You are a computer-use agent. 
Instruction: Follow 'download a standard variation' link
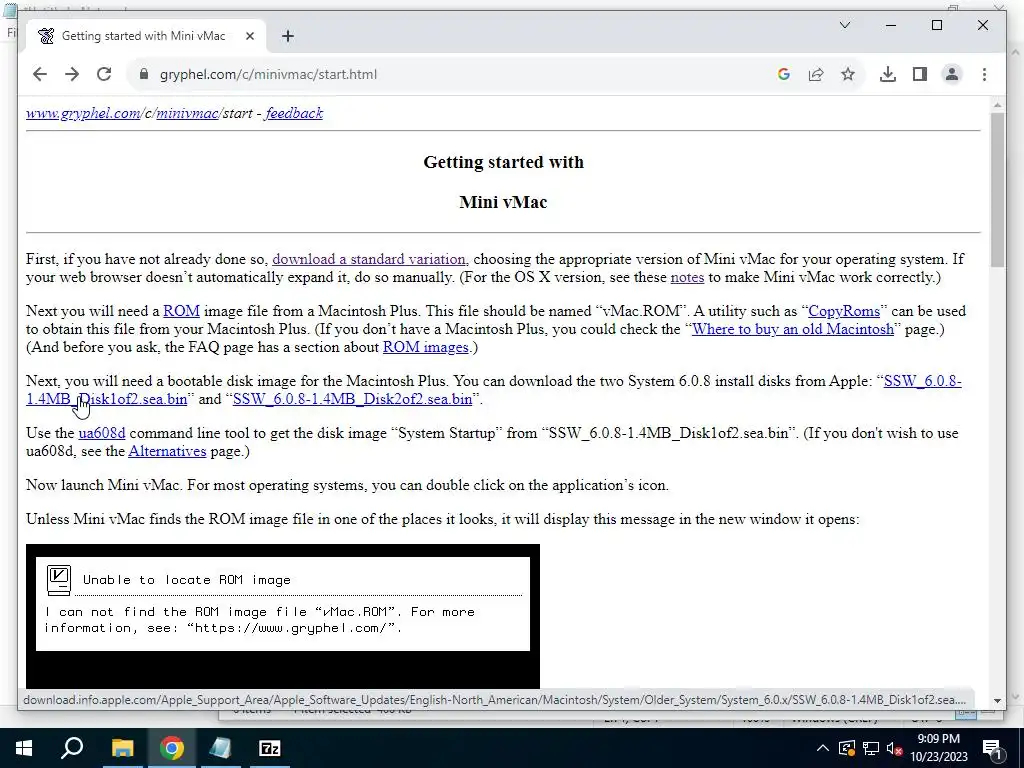pyautogui.click(x=369, y=259)
